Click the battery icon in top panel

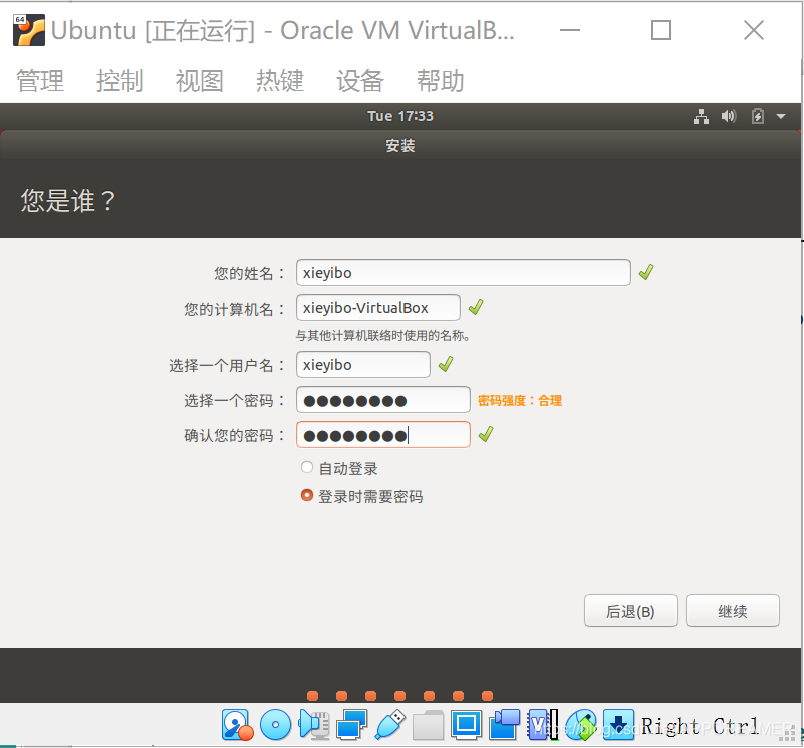point(757,116)
